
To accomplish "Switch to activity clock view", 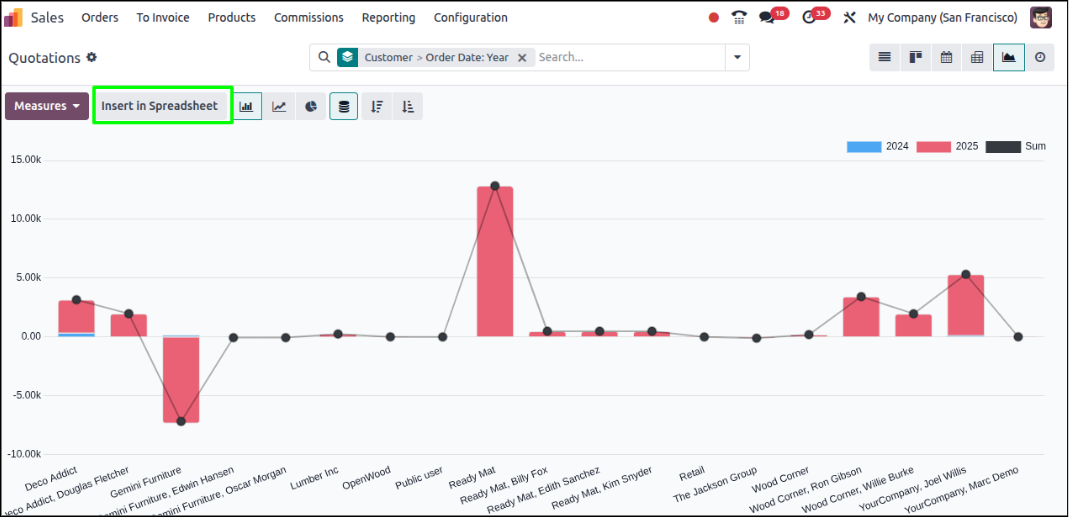I will [x=1040, y=57].
